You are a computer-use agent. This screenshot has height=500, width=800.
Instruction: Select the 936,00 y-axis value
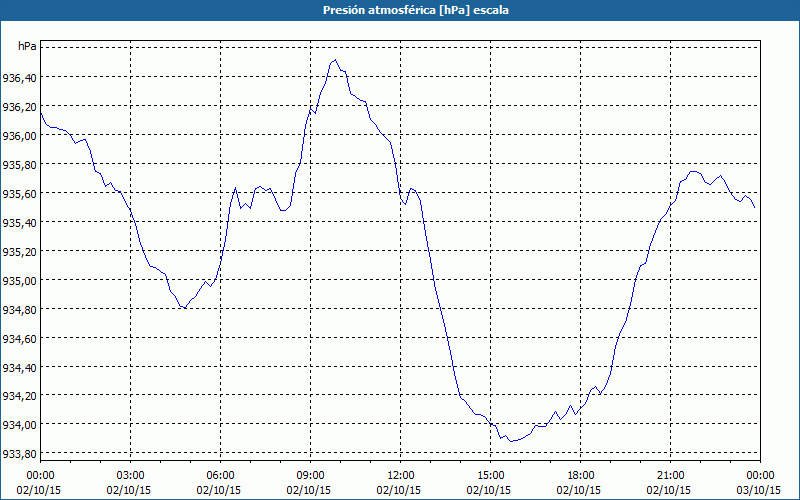[19, 136]
